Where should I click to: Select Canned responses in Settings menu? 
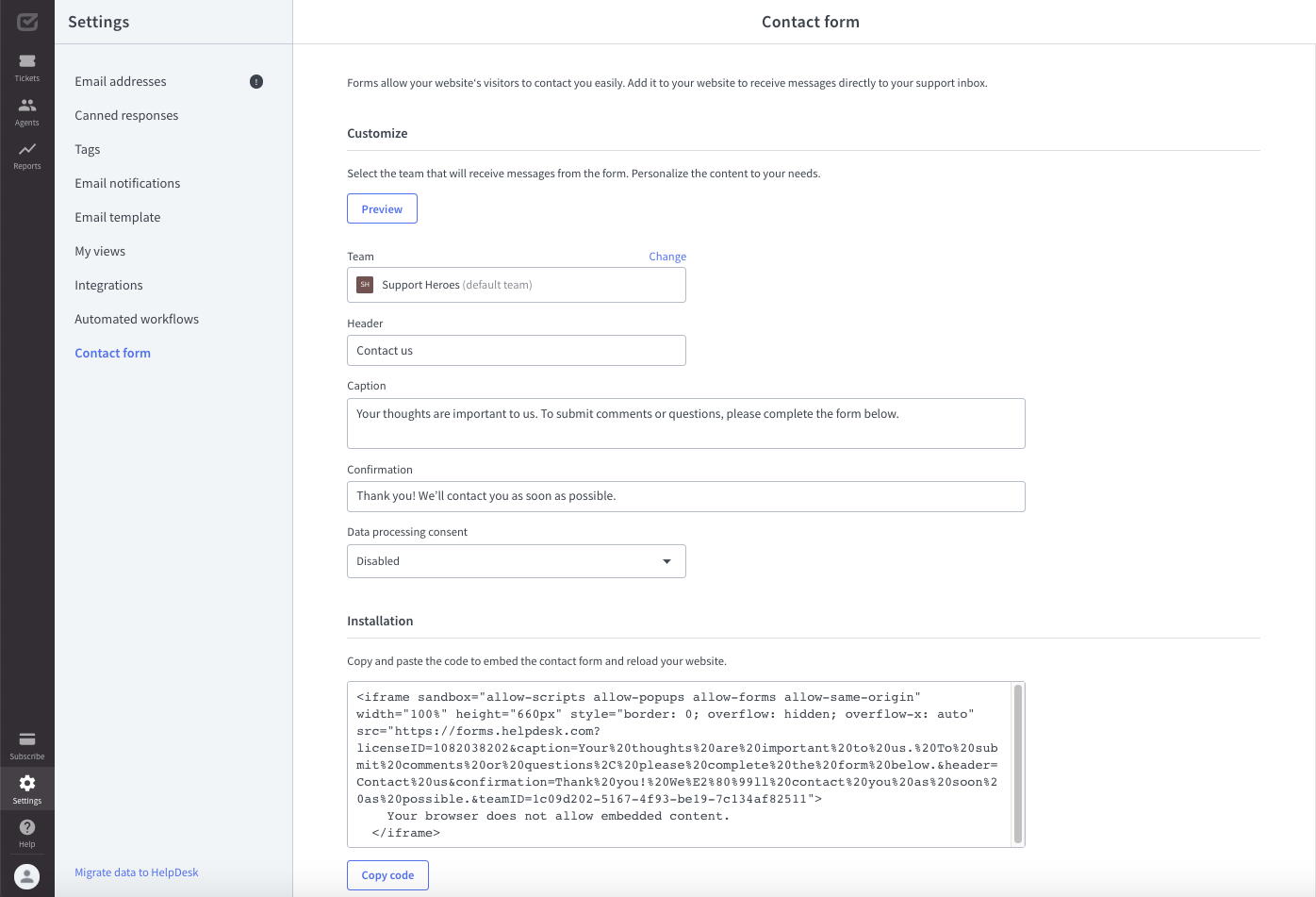point(126,115)
